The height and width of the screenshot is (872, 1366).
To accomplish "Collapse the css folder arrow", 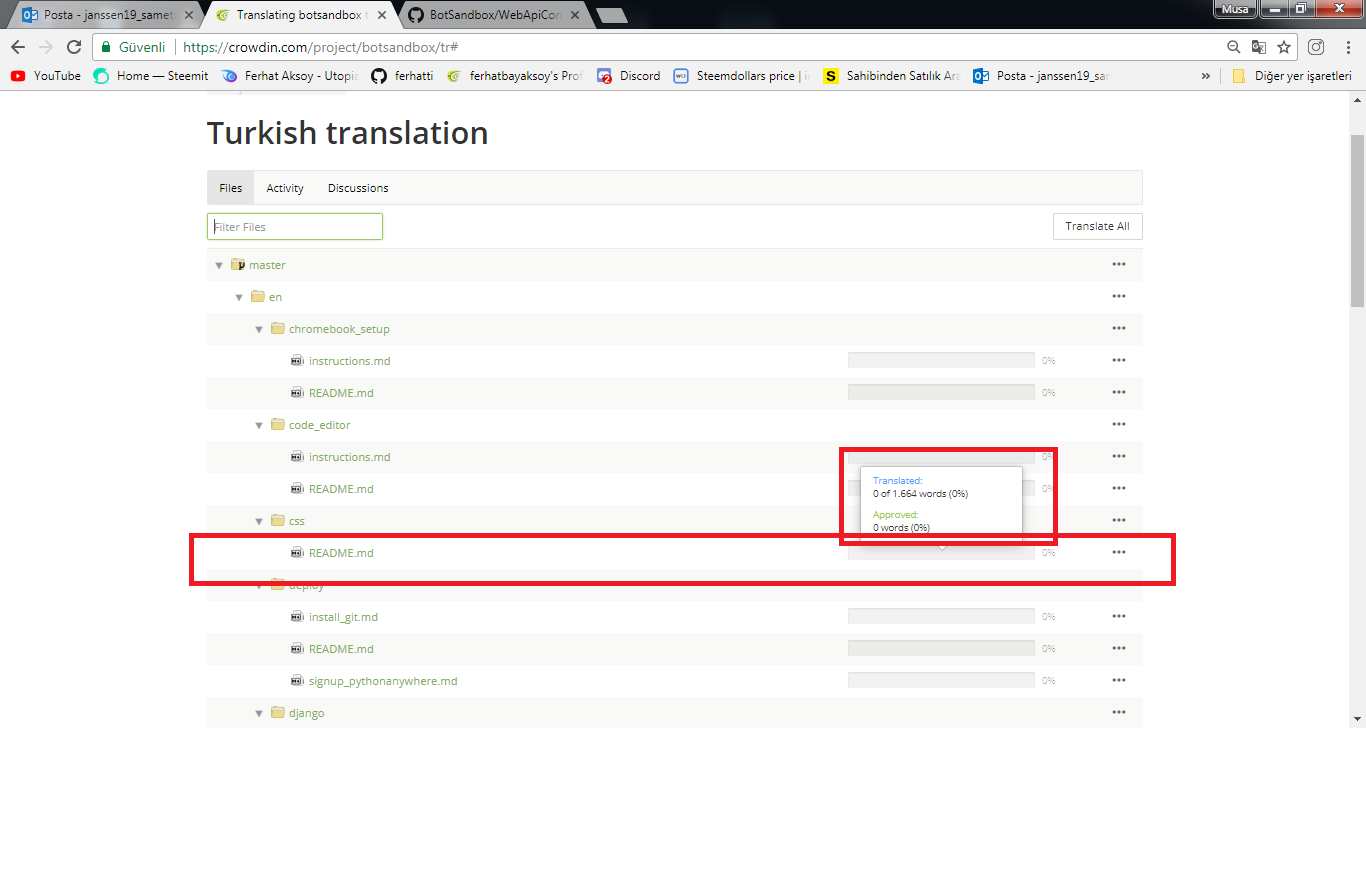I will pyautogui.click(x=259, y=521).
